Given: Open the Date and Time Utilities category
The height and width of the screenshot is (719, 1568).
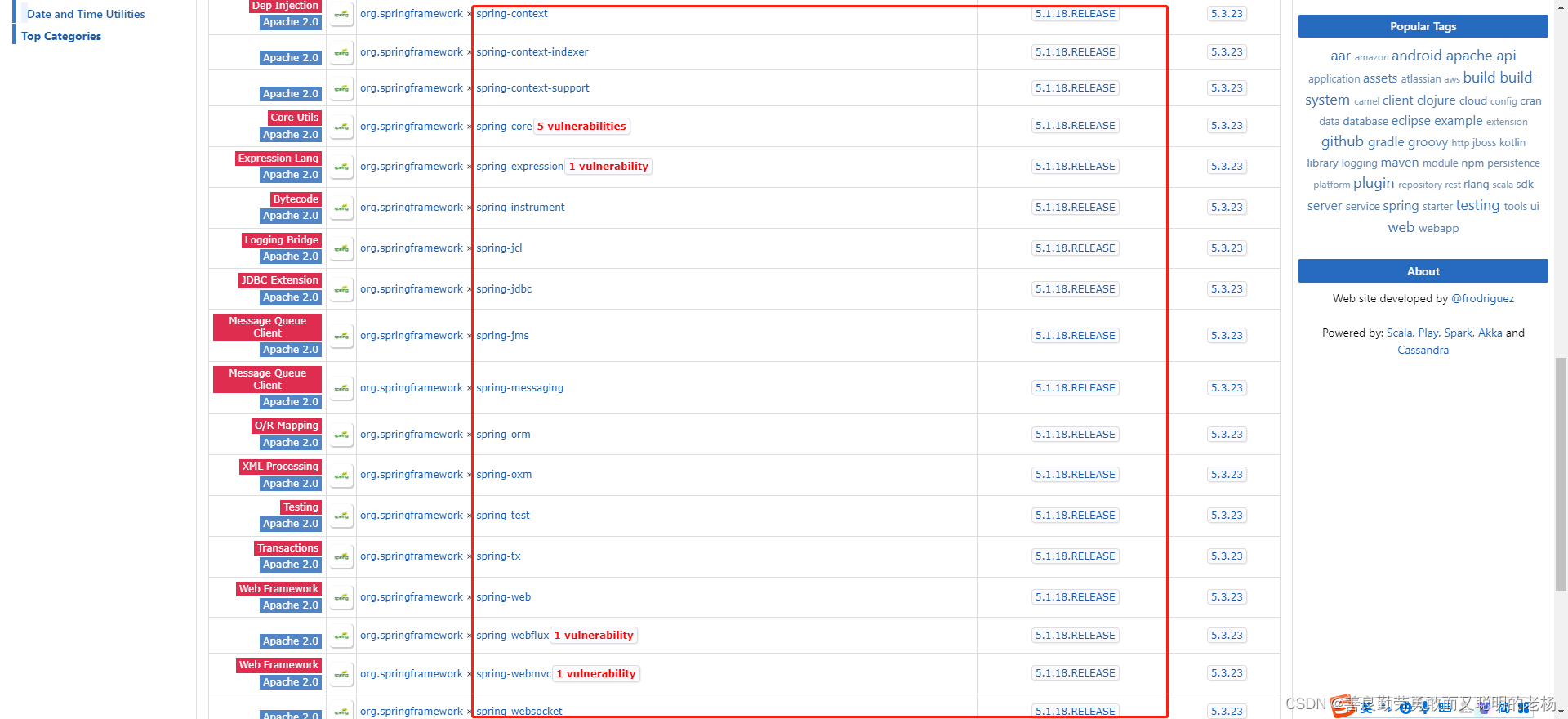Looking at the screenshot, I should 86,14.
